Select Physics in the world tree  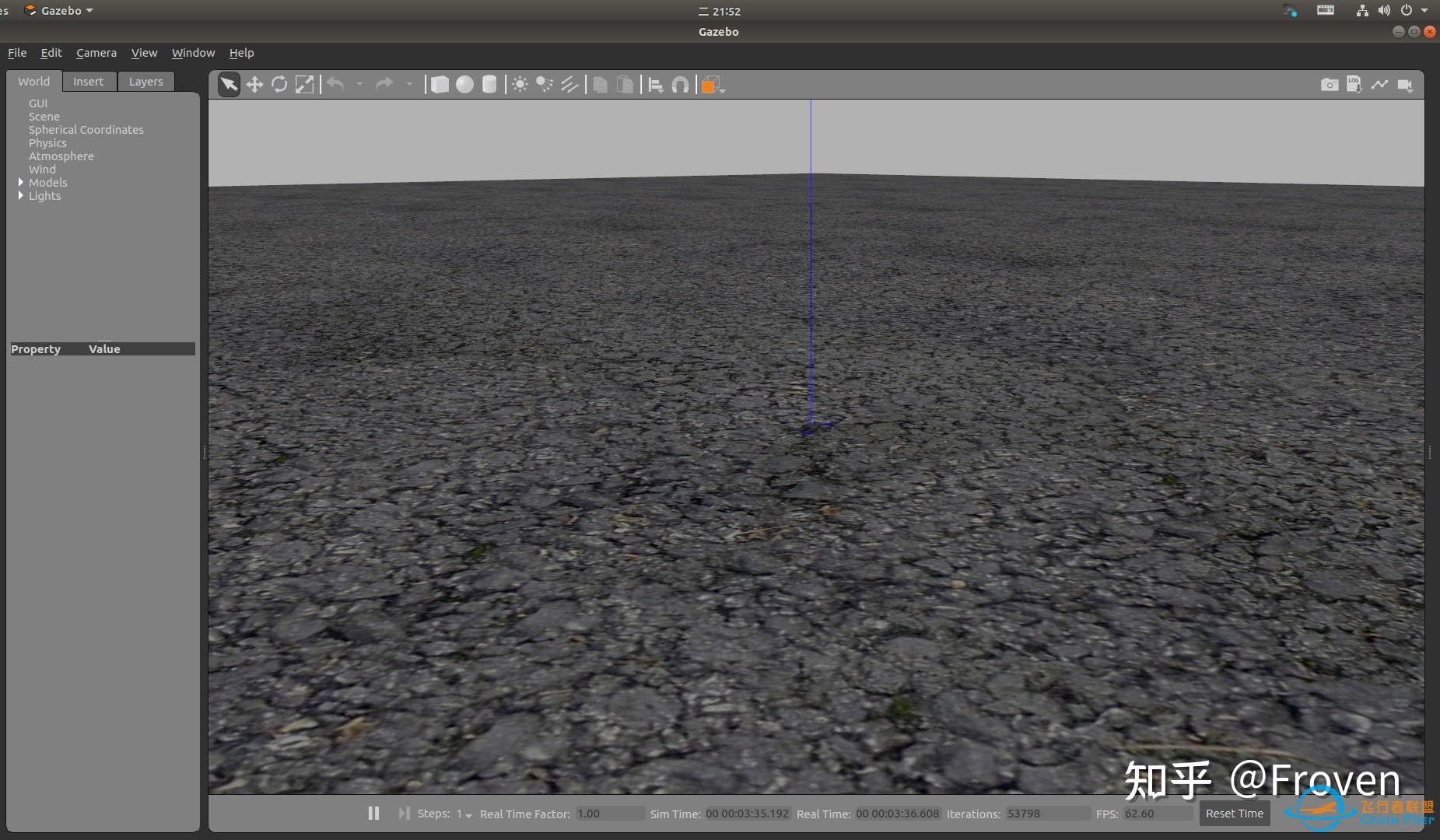click(x=47, y=143)
